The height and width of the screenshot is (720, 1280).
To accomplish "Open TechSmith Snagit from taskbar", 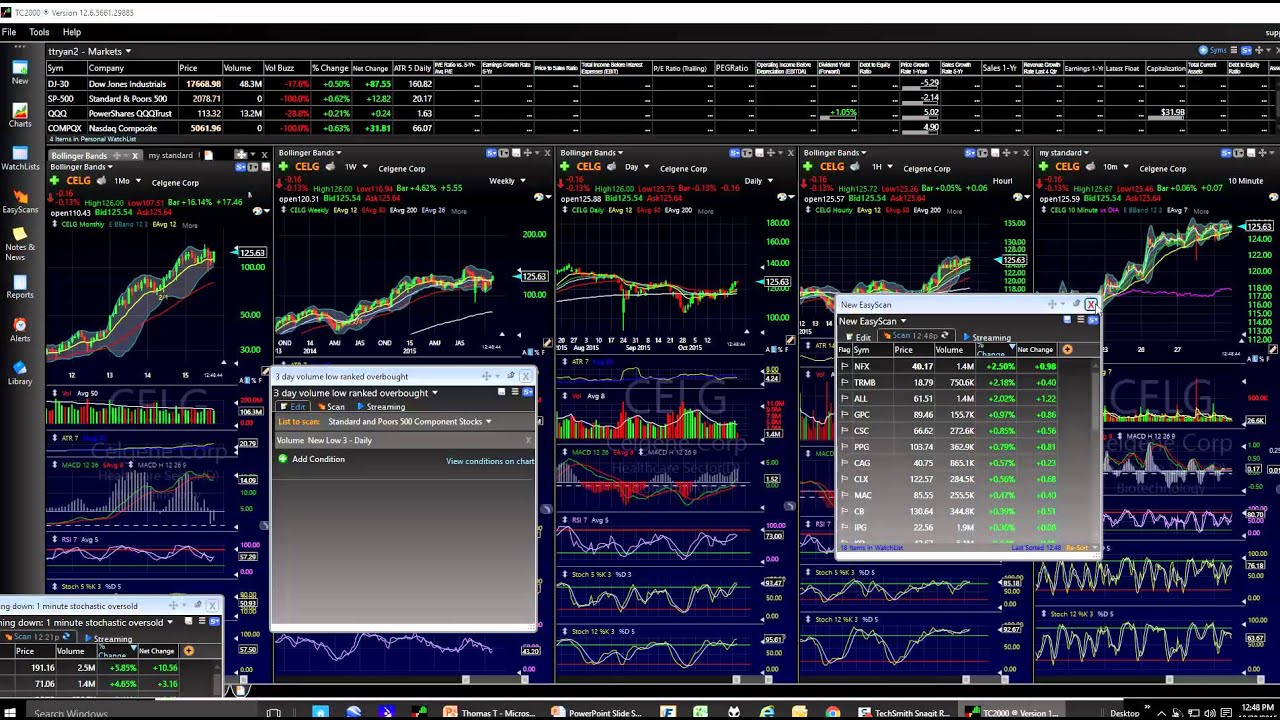I will point(905,713).
